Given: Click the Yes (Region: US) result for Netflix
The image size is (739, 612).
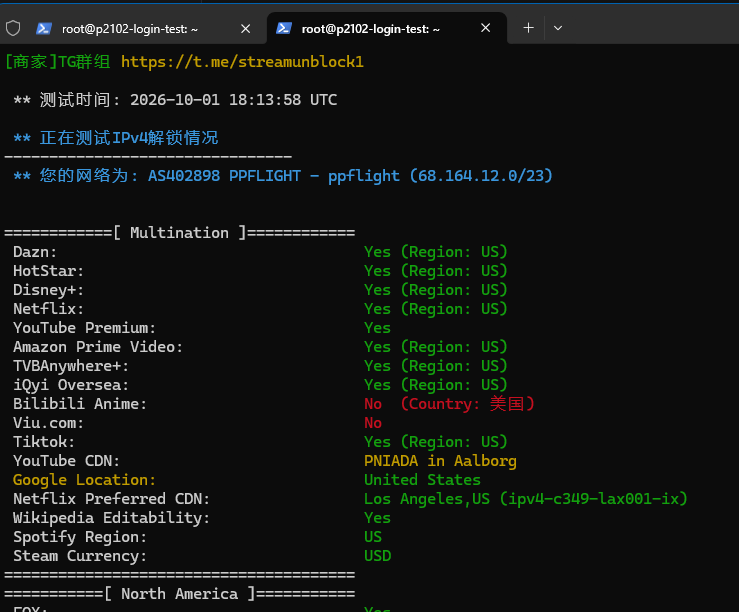Looking at the screenshot, I should [435, 309].
